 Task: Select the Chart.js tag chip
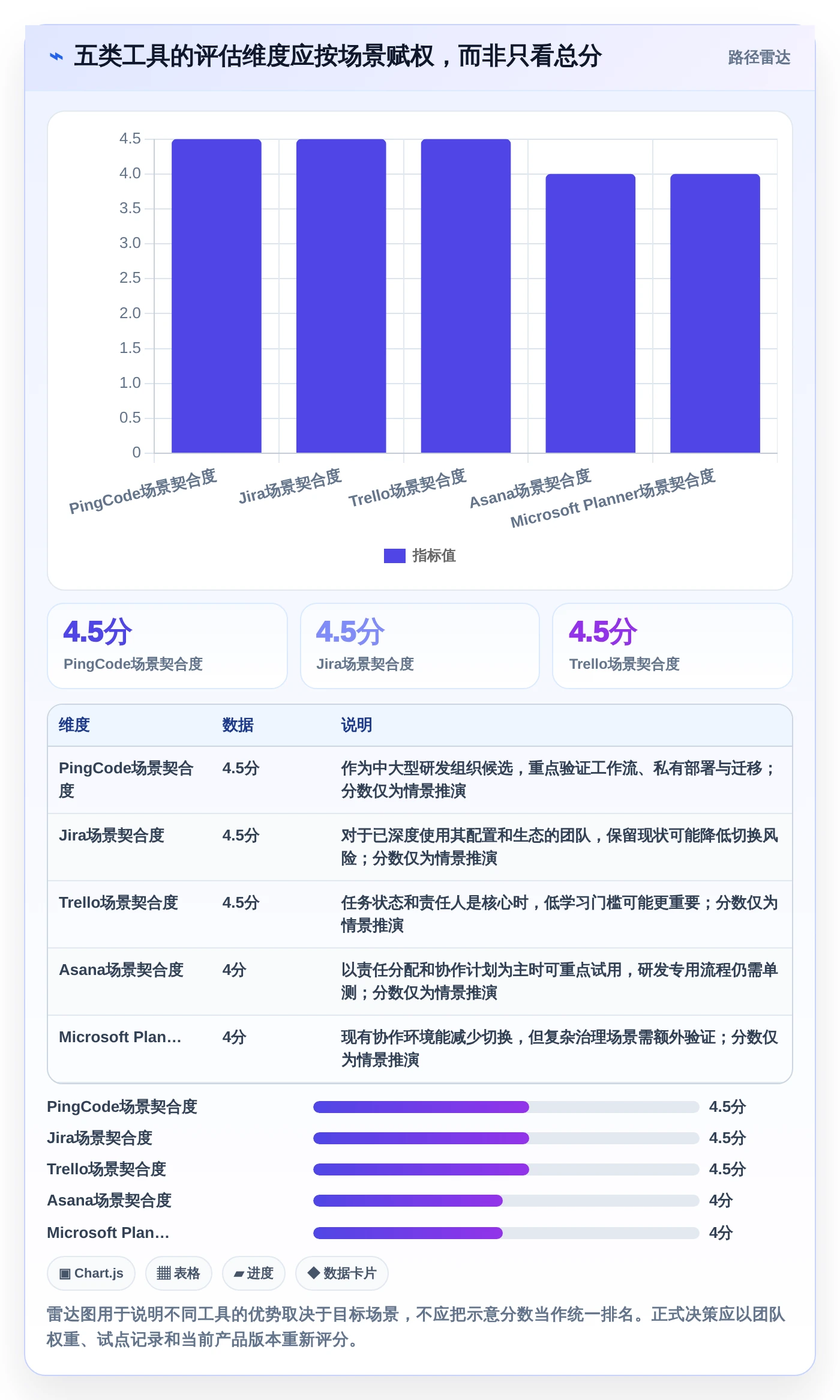click(x=91, y=1273)
